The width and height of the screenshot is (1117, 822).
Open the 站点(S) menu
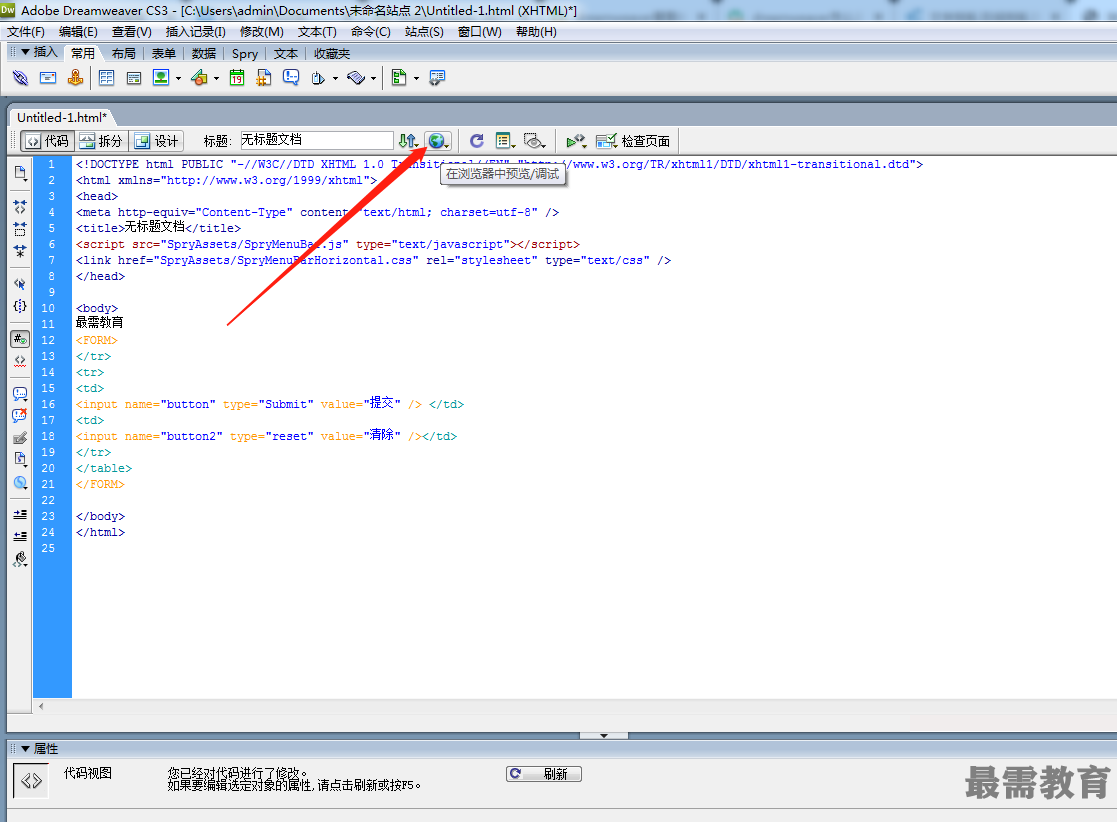424,31
